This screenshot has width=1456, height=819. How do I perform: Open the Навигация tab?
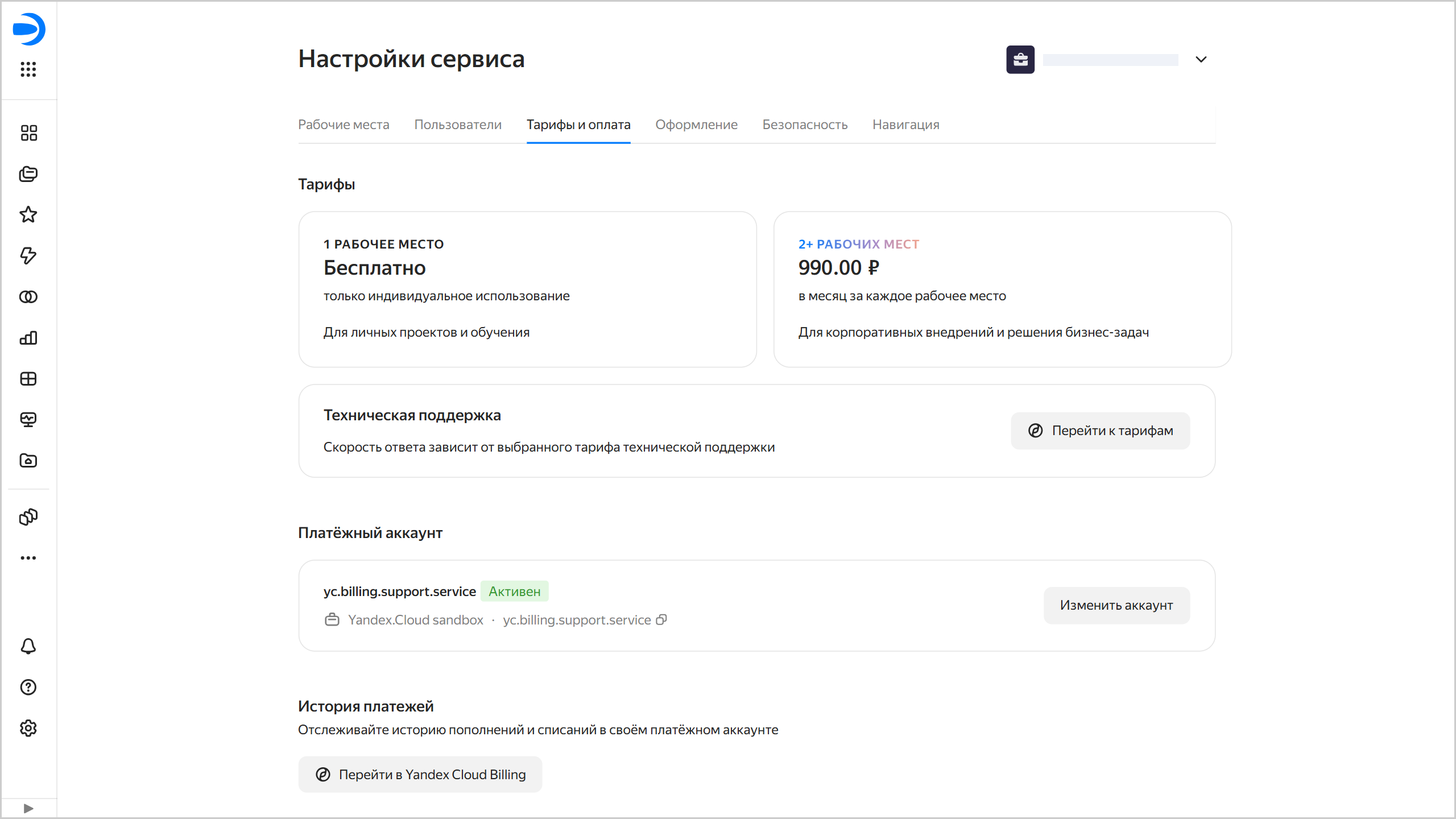pyautogui.click(x=905, y=125)
